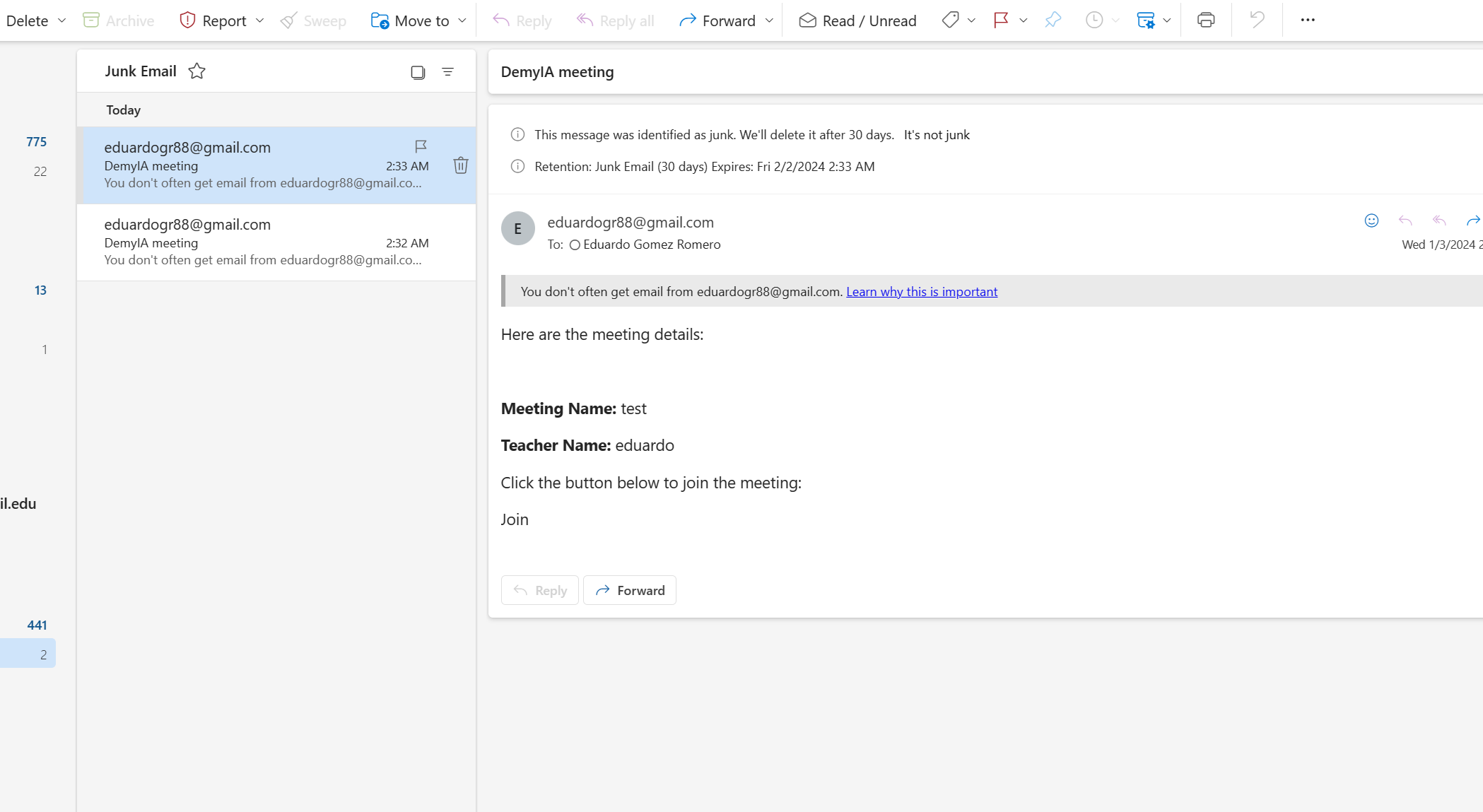1483x812 pixels.
Task: Click Forward in the top toolbar
Action: coord(717,20)
